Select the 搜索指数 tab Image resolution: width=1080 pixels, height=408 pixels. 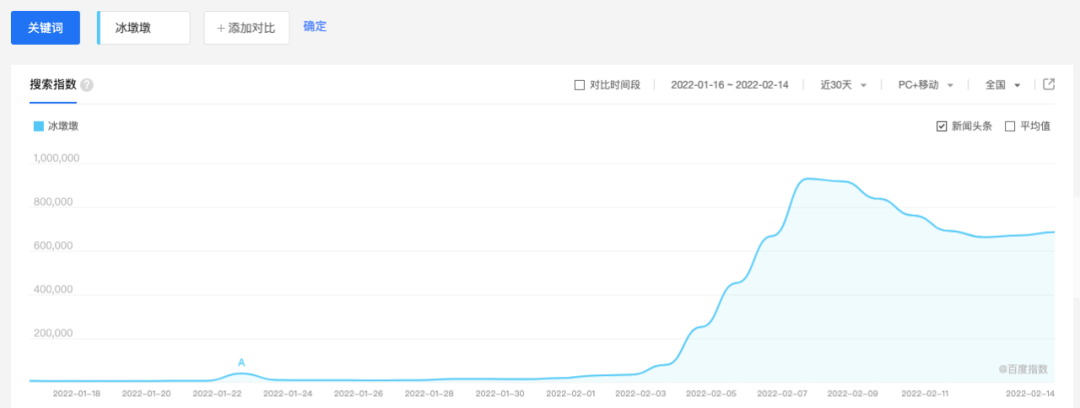(x=53, y=85)
